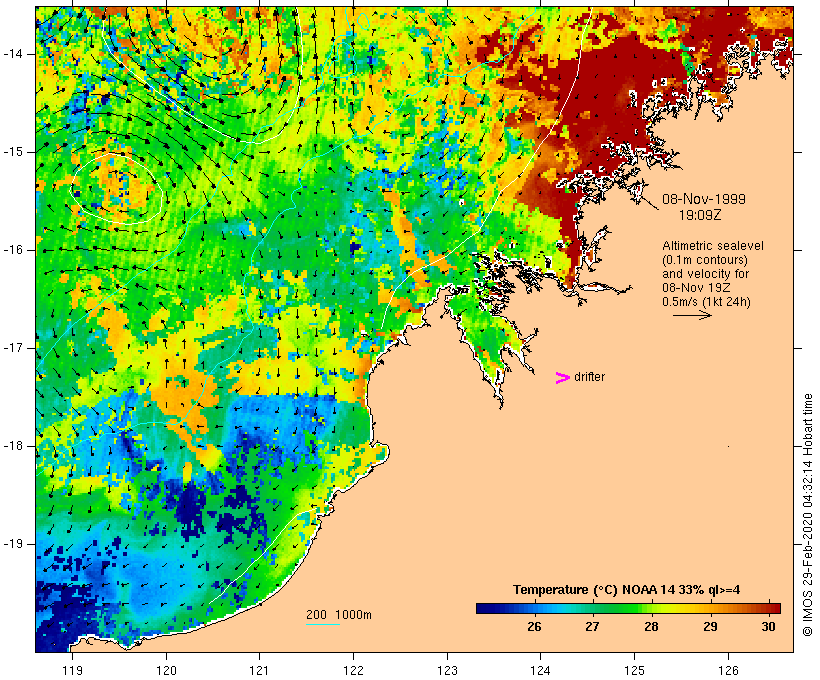
Task: Click the longitude label '122'
Action: pos(354,670)
